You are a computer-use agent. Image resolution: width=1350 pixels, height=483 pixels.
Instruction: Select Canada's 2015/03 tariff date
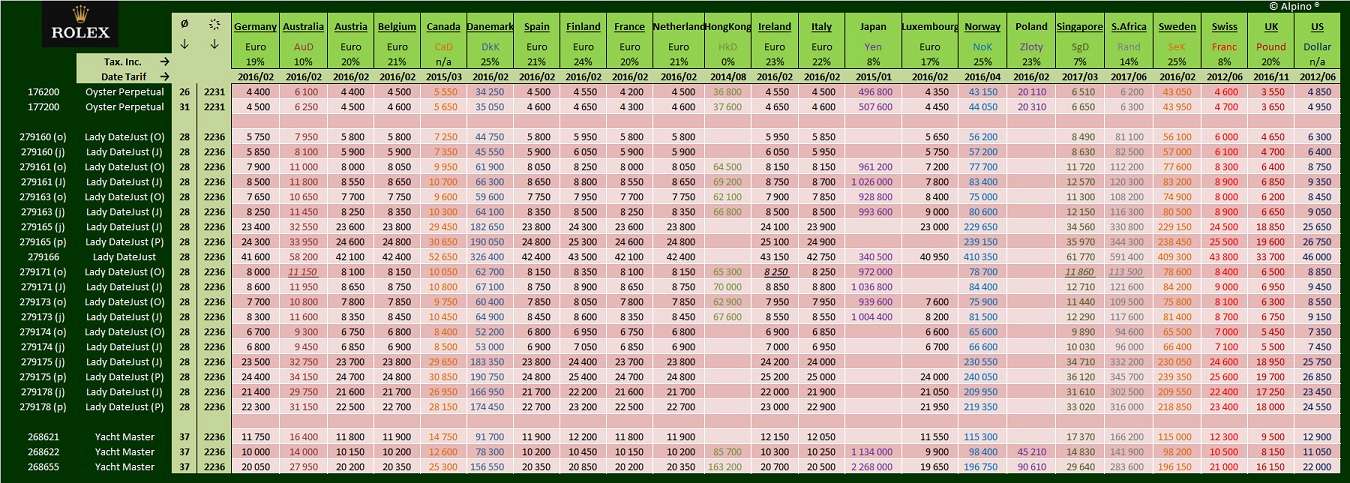(x=444, y=76)
